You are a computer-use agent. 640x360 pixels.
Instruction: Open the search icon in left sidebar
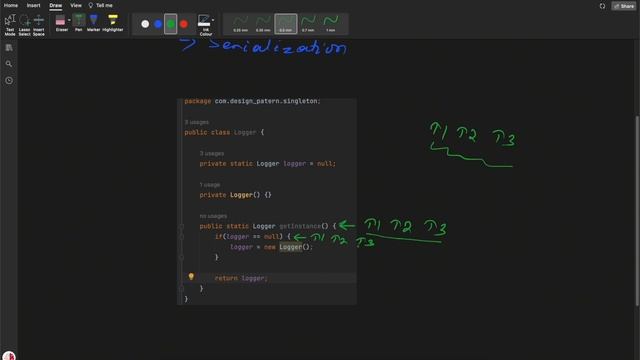(9, 64)
